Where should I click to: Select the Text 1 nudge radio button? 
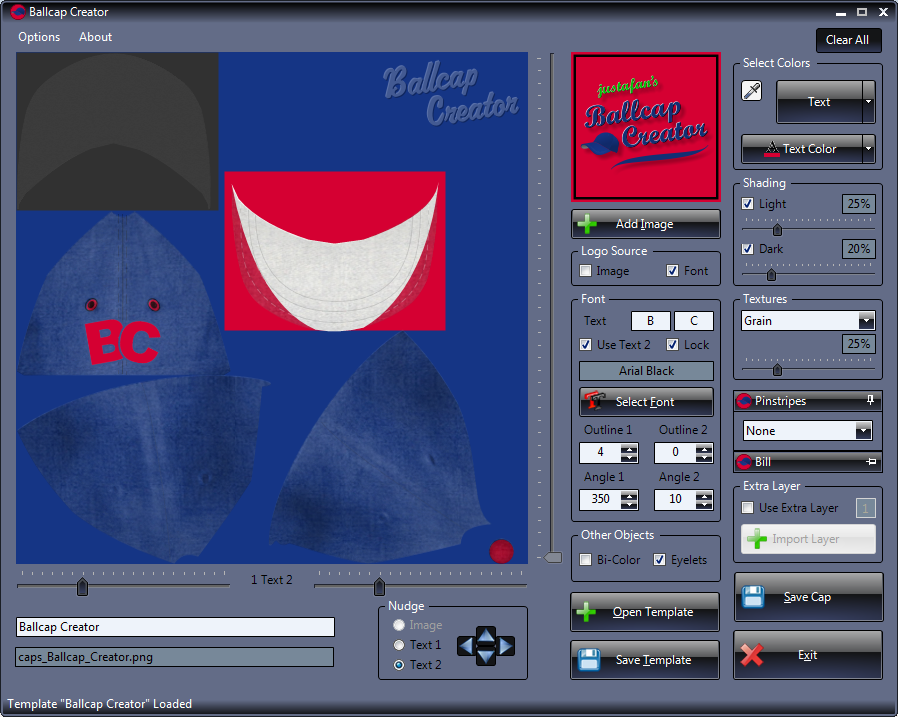click(x=400, y=645)
